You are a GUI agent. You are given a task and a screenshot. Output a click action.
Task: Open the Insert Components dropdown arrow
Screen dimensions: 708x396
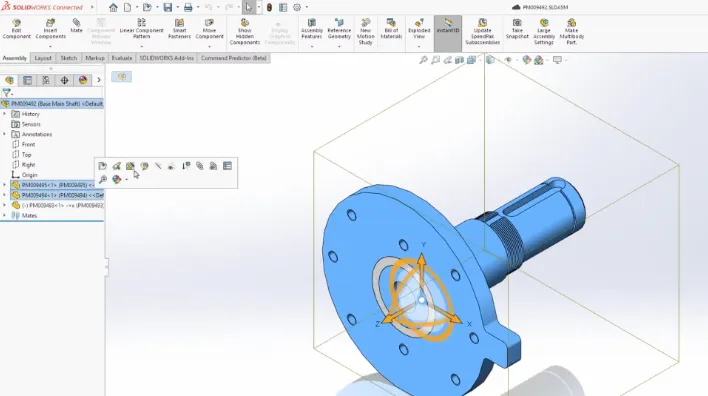pos(50,47)
